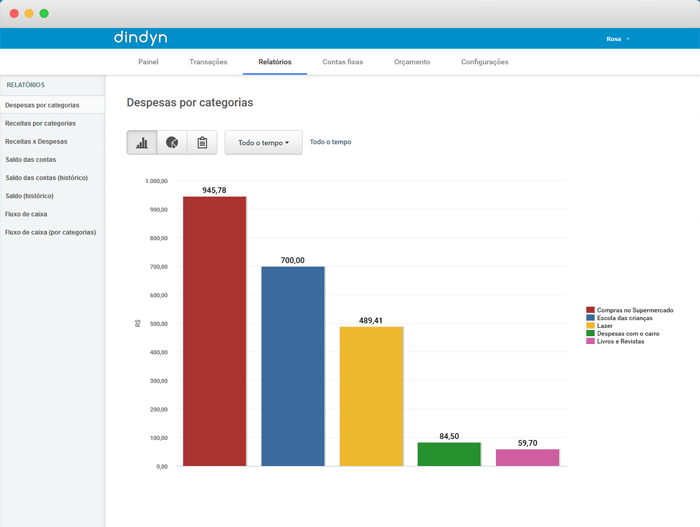Open 'Saldo das contas (histórico)' report
Image resolution: width=700 pixels, height=527 pixels.
coord(52,178)
